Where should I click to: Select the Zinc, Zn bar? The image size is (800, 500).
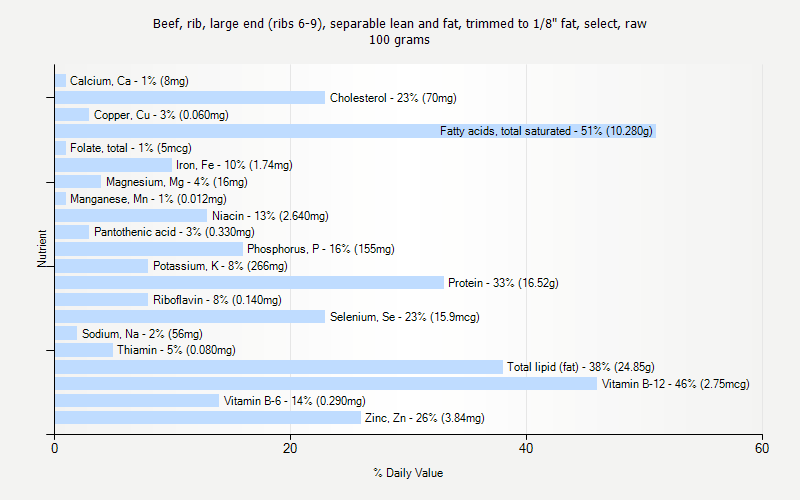click(x=207, y=418)
